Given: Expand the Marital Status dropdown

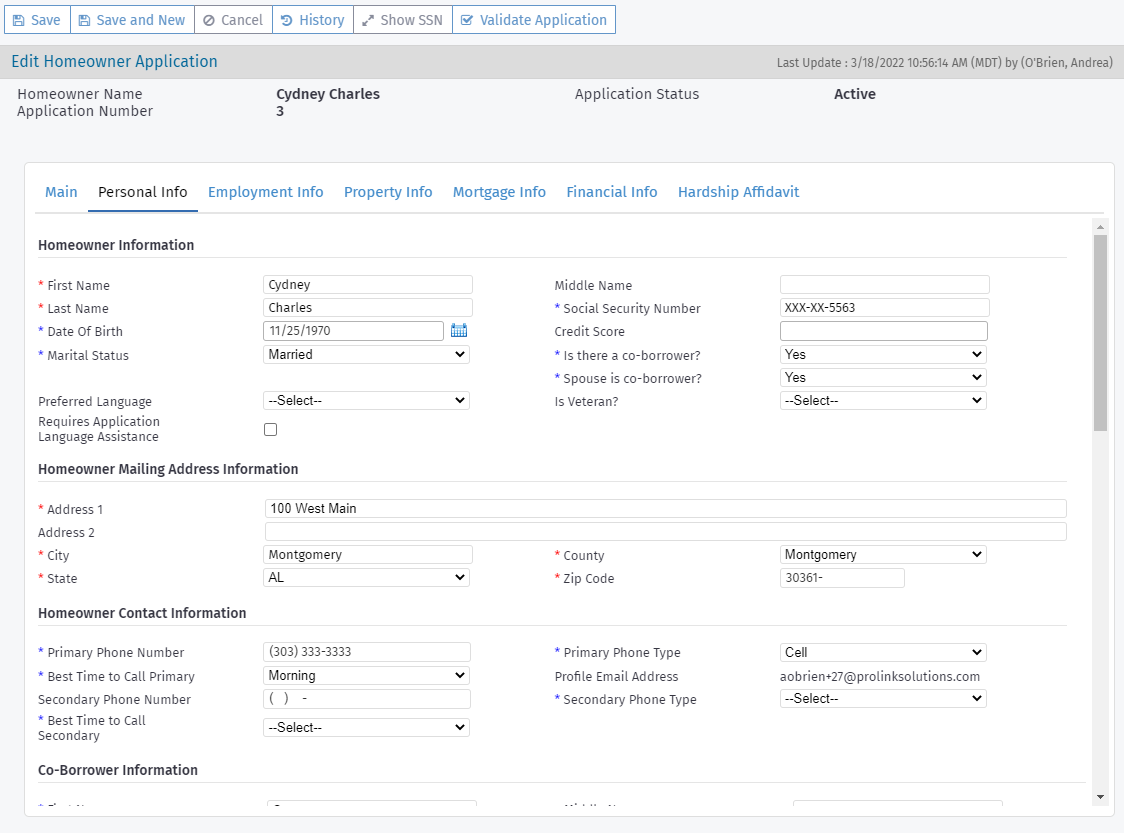Looking at the screenshot, I should tap(366, 354).
